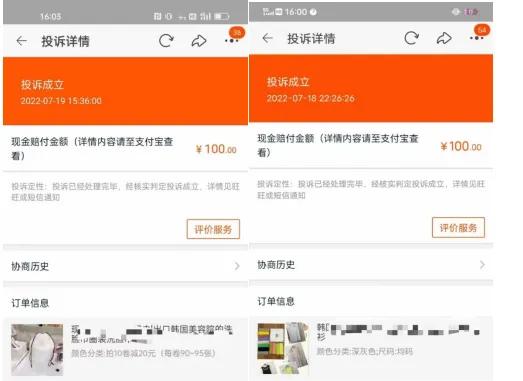Click 订单信息 heading in right screenshot
This screenshot has width=523, height=381.
tap(276, 301)
